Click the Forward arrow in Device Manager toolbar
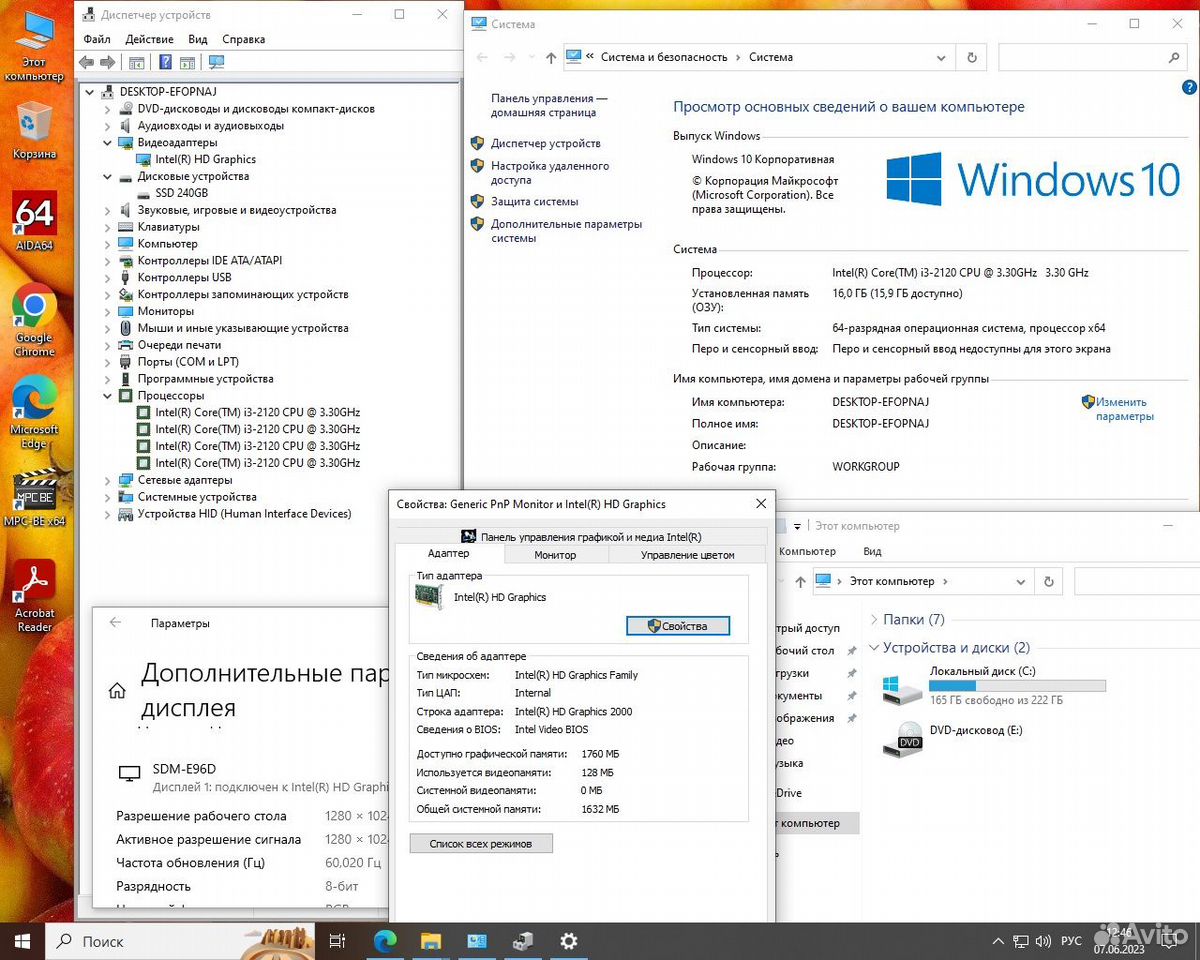 [106, 62]
